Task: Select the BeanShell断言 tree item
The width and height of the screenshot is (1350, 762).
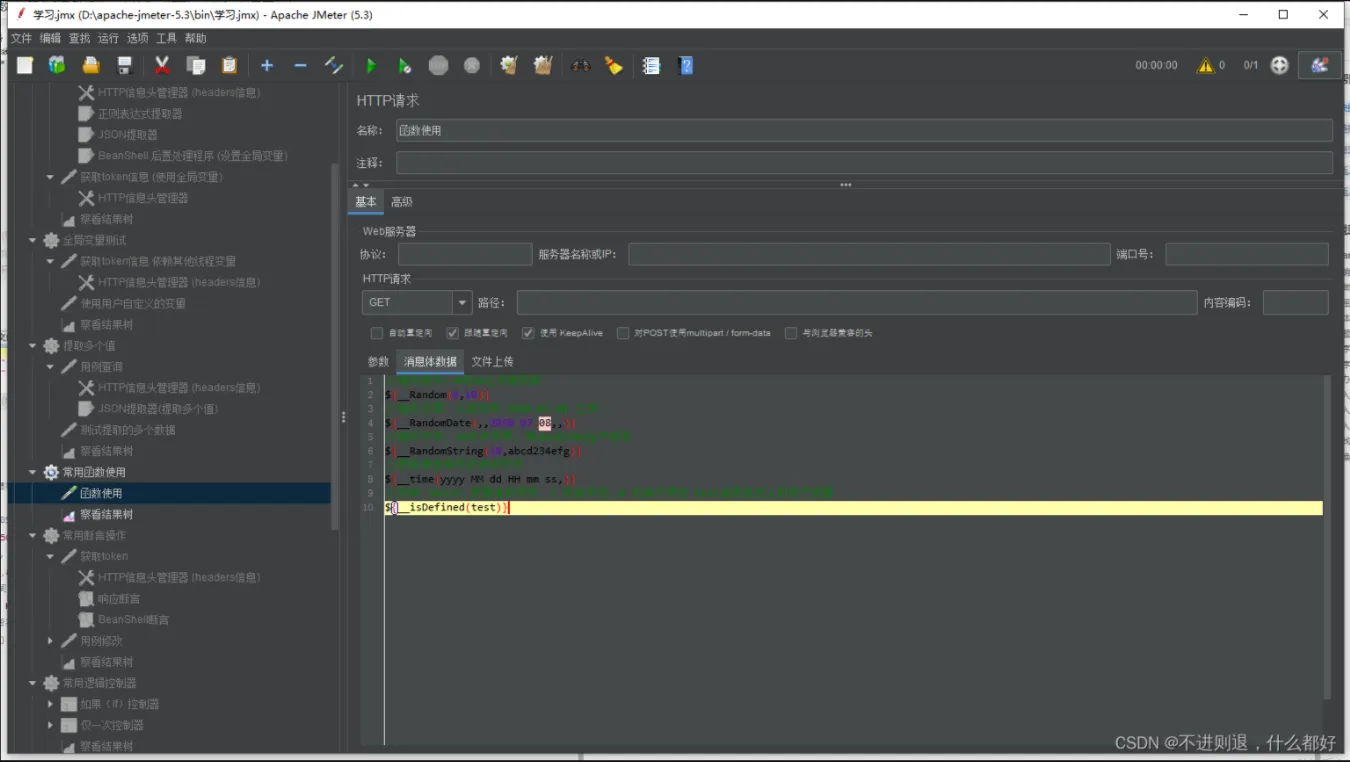Action: (134, 620)
